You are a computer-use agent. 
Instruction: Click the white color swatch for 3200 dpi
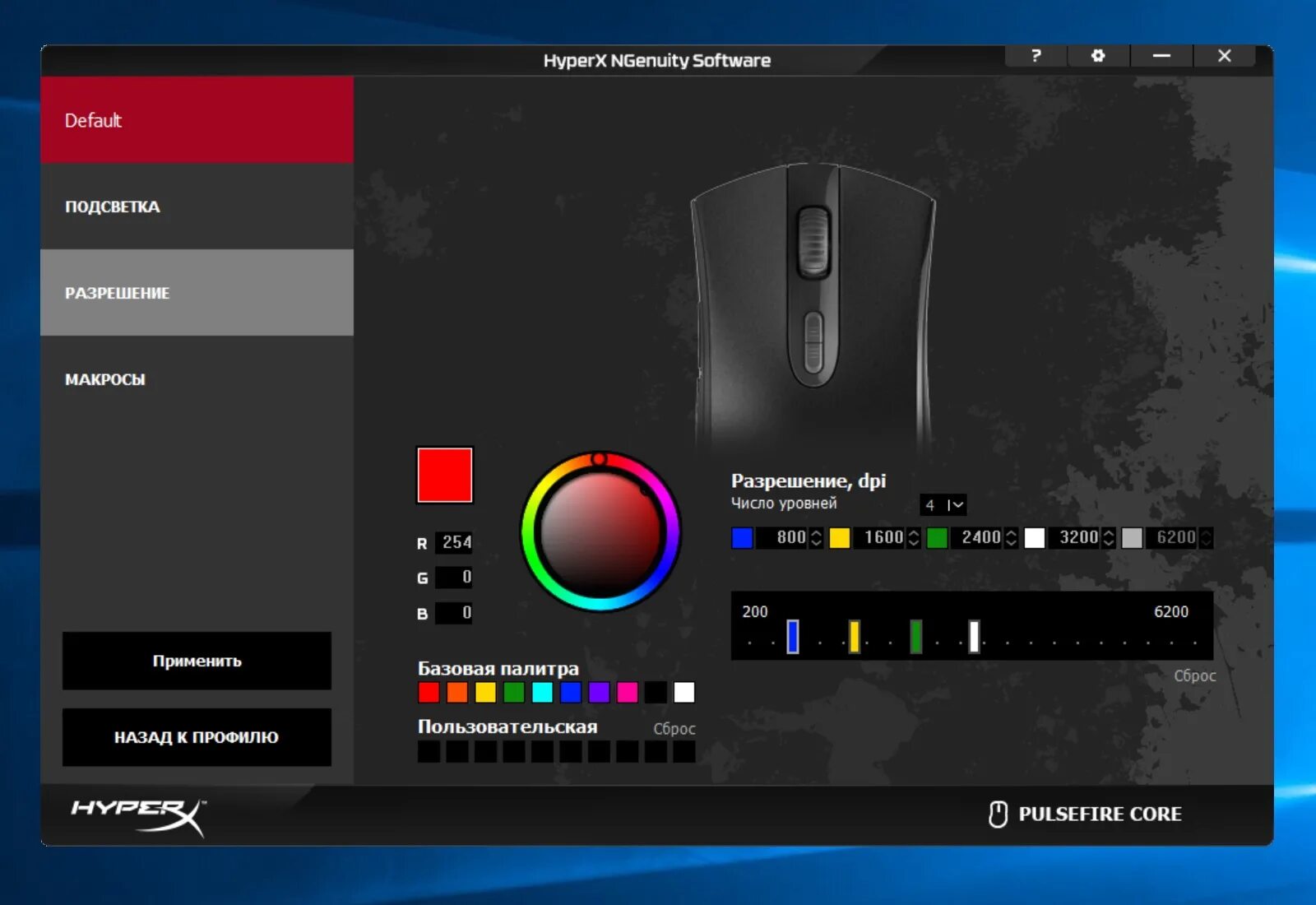point(1035,538)
